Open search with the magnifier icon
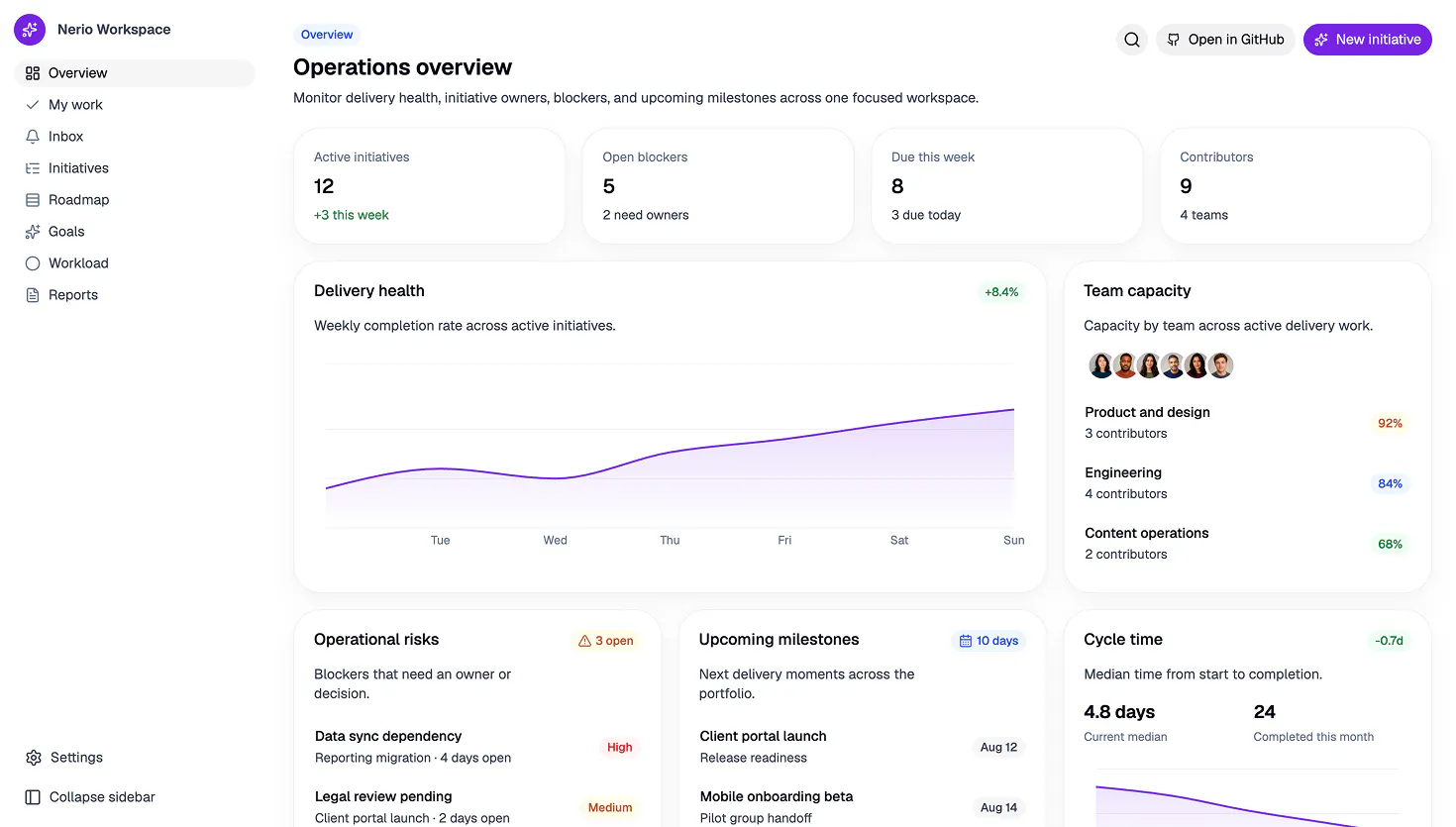This screenshot has width=1456, height=827. pos(1132,40)
